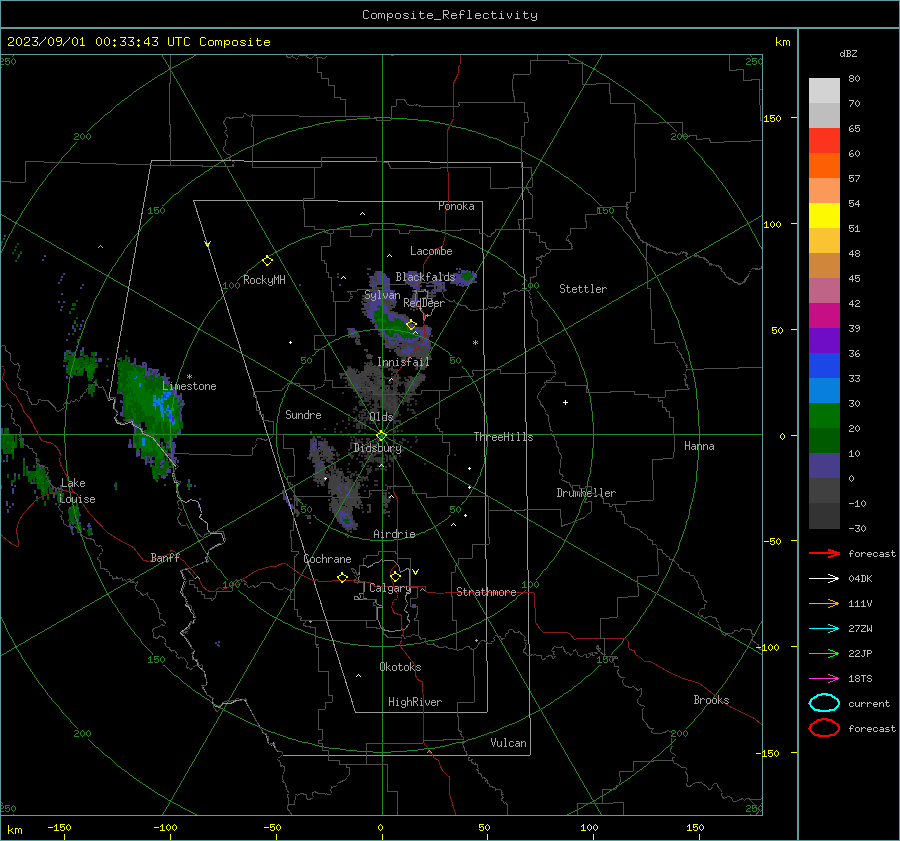Select the orange 111V arrow legend symbol
The height and width of the screenshot is (841, 900).
click(x=824, y=603)
